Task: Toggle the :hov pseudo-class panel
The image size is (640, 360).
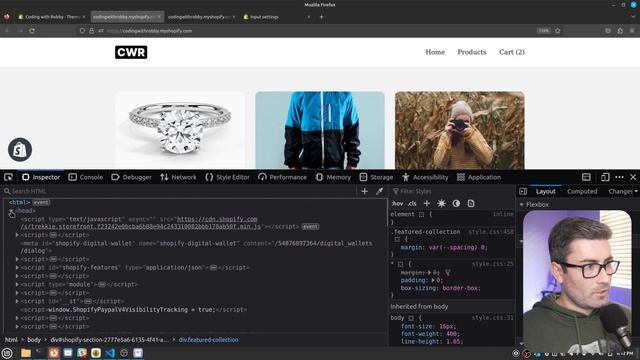Action: tap(398, 203)
